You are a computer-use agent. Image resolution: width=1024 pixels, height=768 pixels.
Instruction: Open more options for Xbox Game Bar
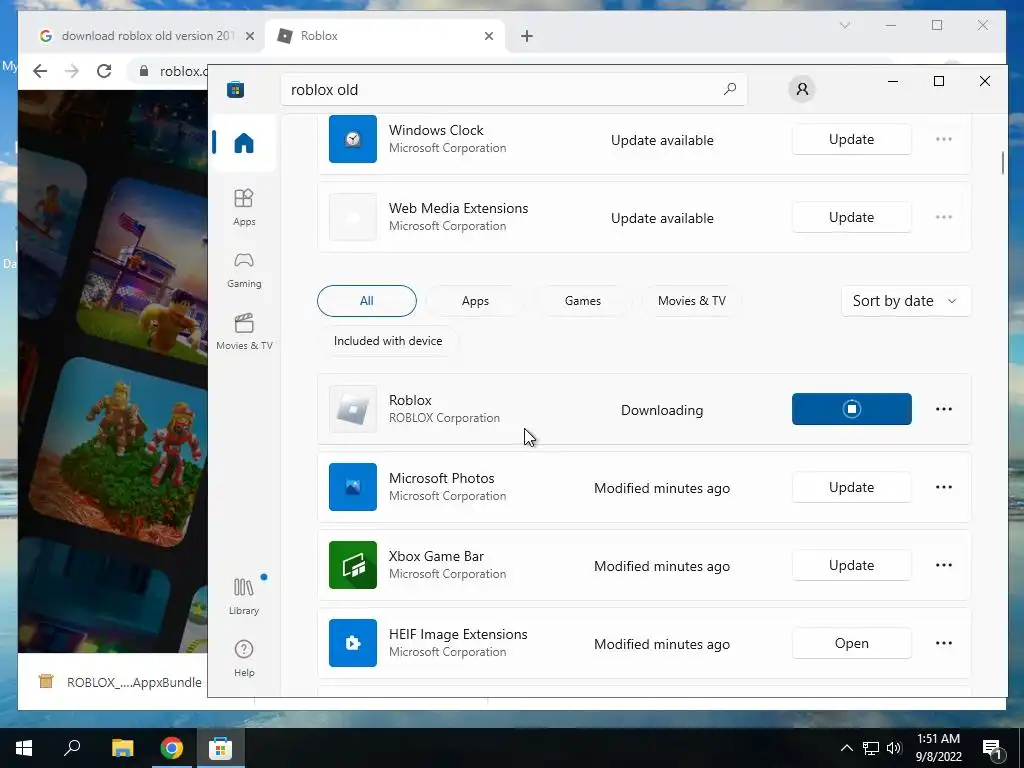tap(944, 565)
